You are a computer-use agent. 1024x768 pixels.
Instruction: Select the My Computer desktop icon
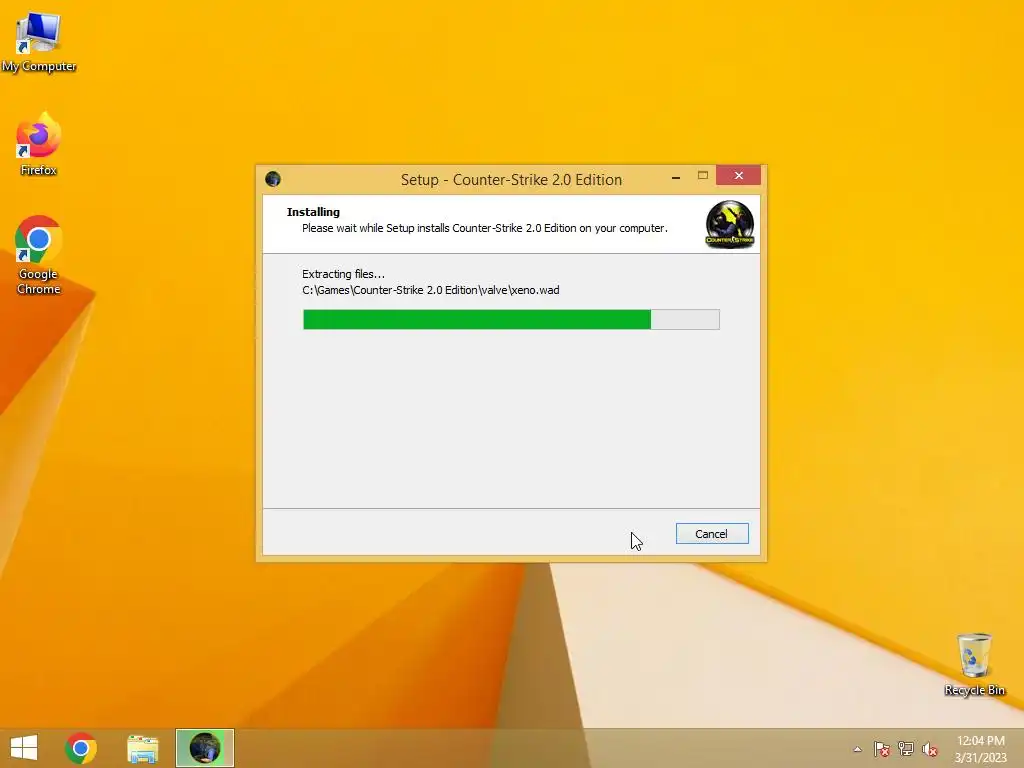[x=39, y=42]
